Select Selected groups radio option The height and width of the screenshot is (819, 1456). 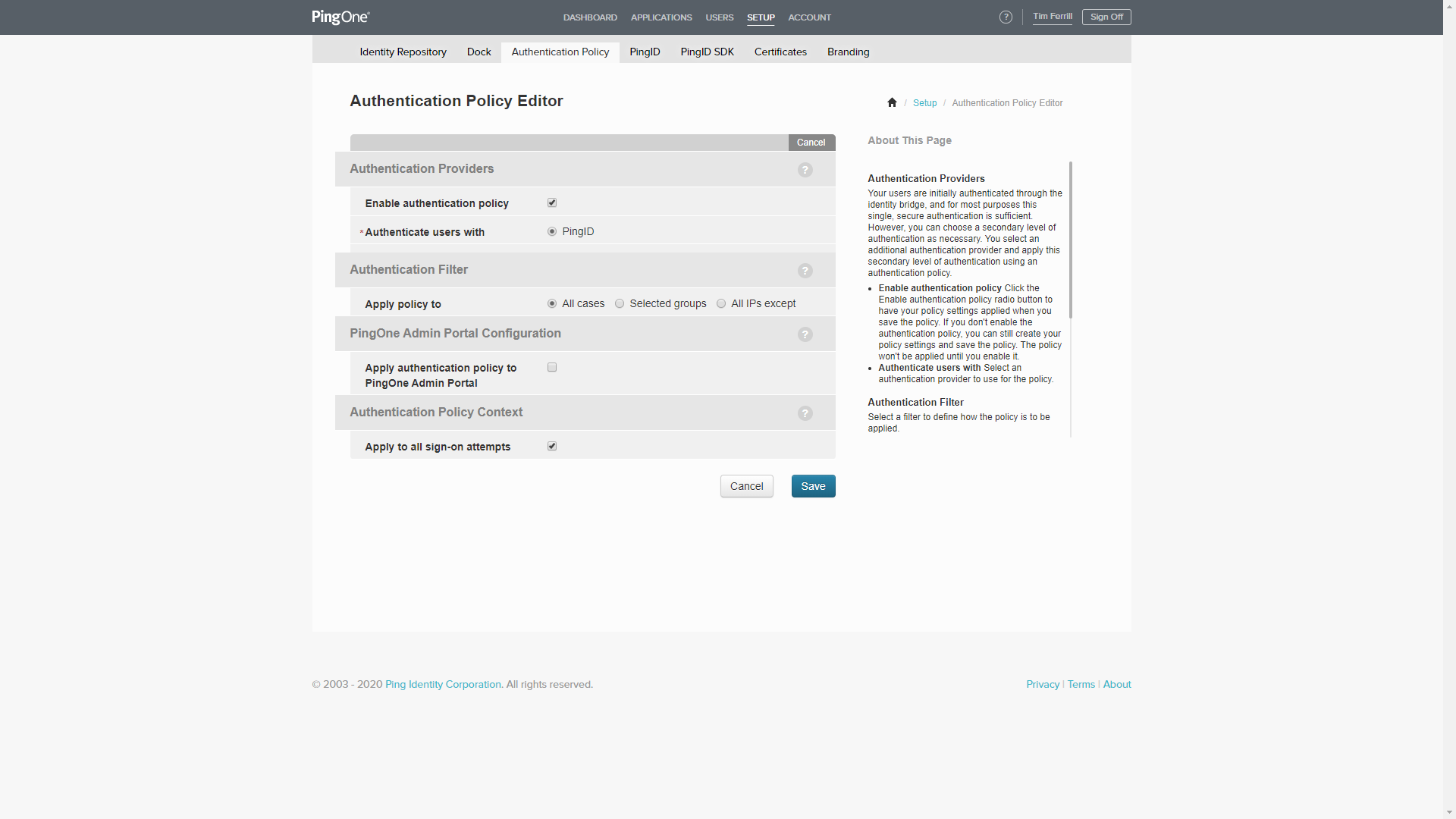tap(620, 303)
